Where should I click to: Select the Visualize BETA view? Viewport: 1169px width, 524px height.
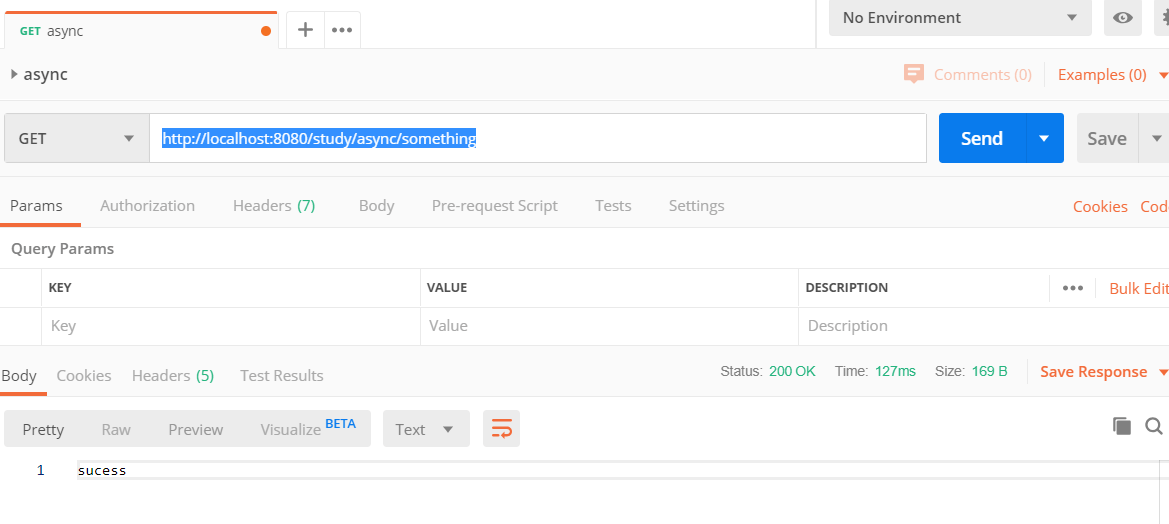point(308,429)
